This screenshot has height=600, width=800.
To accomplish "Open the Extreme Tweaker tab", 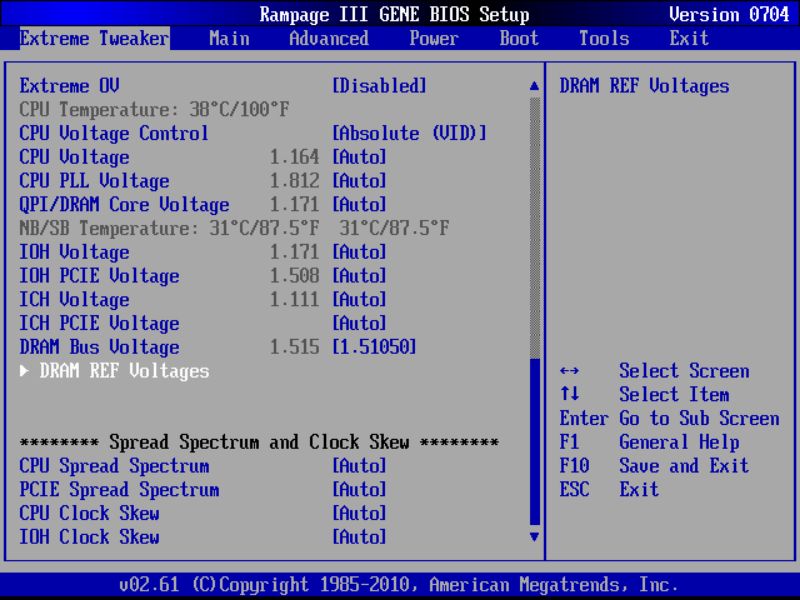I will [94, 39].
